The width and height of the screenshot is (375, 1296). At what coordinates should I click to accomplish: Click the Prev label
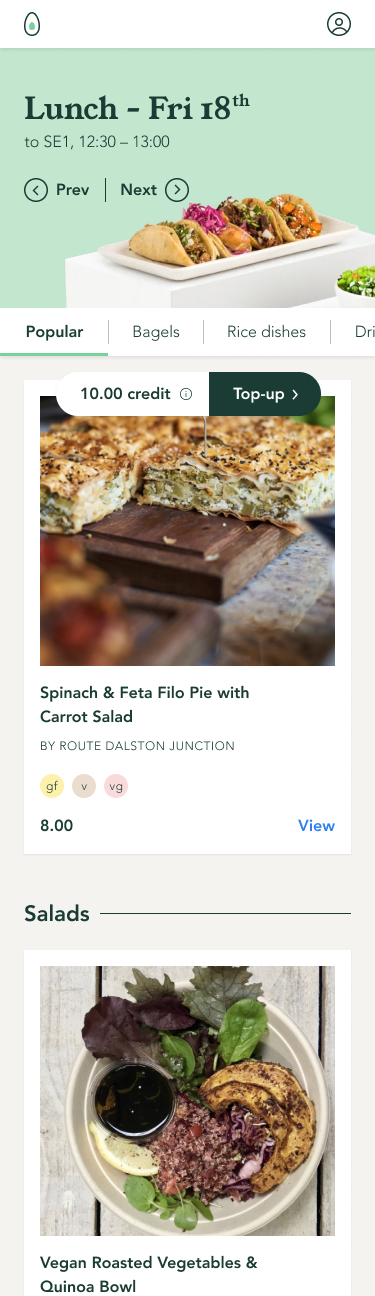(72, 190)
